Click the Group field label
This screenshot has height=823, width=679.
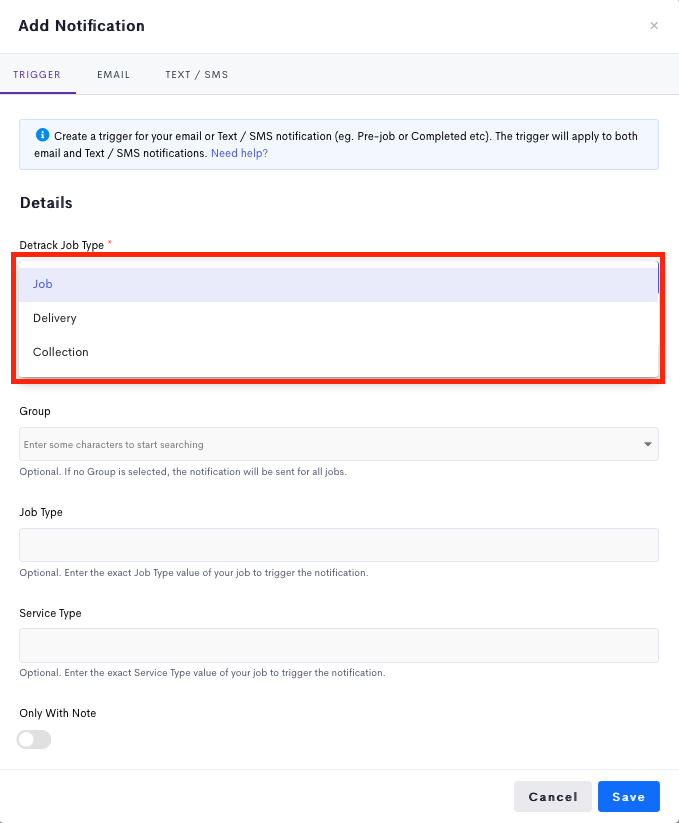coord(35,411)
